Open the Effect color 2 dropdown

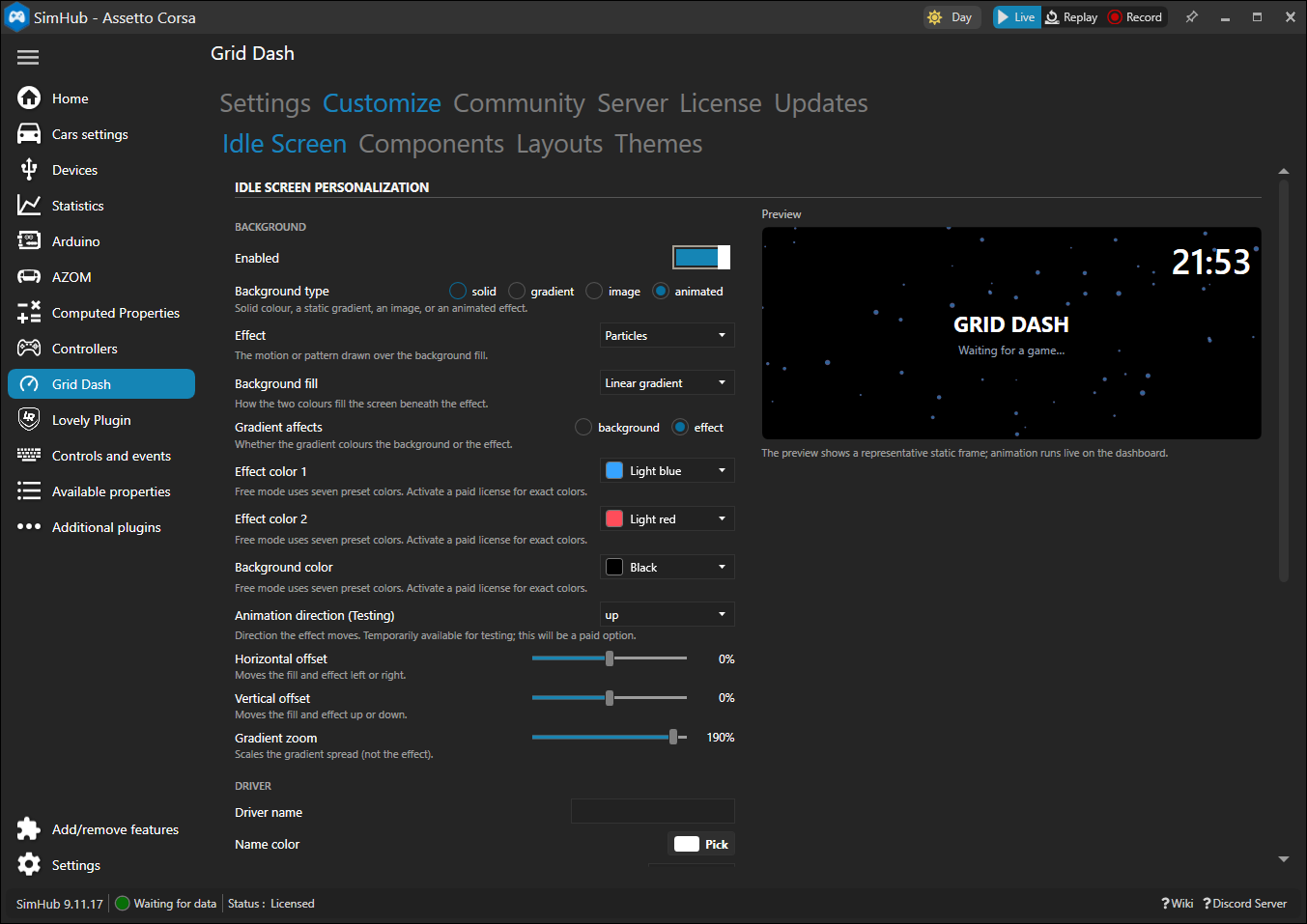coord(668,518)
